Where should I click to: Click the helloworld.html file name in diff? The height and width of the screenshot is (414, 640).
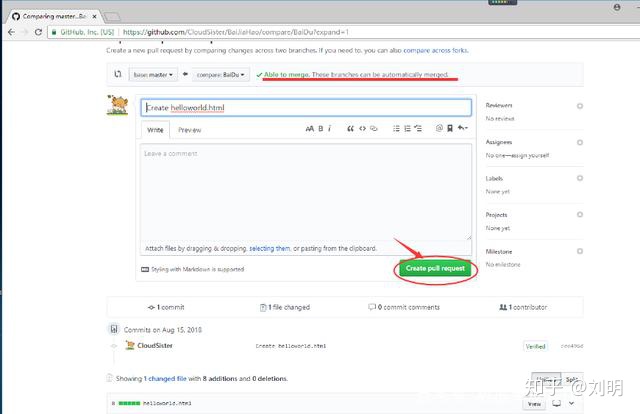coord(167,403)
